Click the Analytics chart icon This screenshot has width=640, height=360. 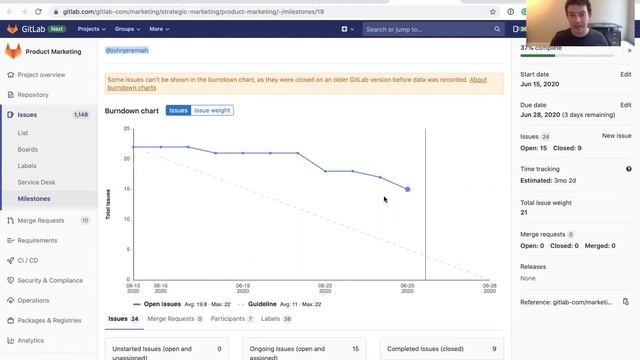point(11,340)
